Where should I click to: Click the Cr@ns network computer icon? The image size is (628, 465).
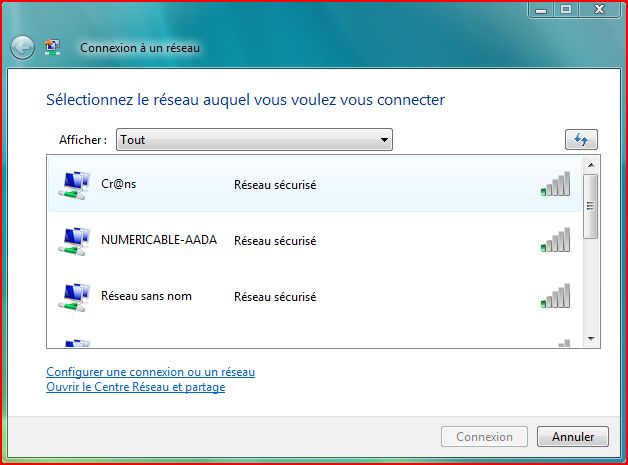coord(74,185)
